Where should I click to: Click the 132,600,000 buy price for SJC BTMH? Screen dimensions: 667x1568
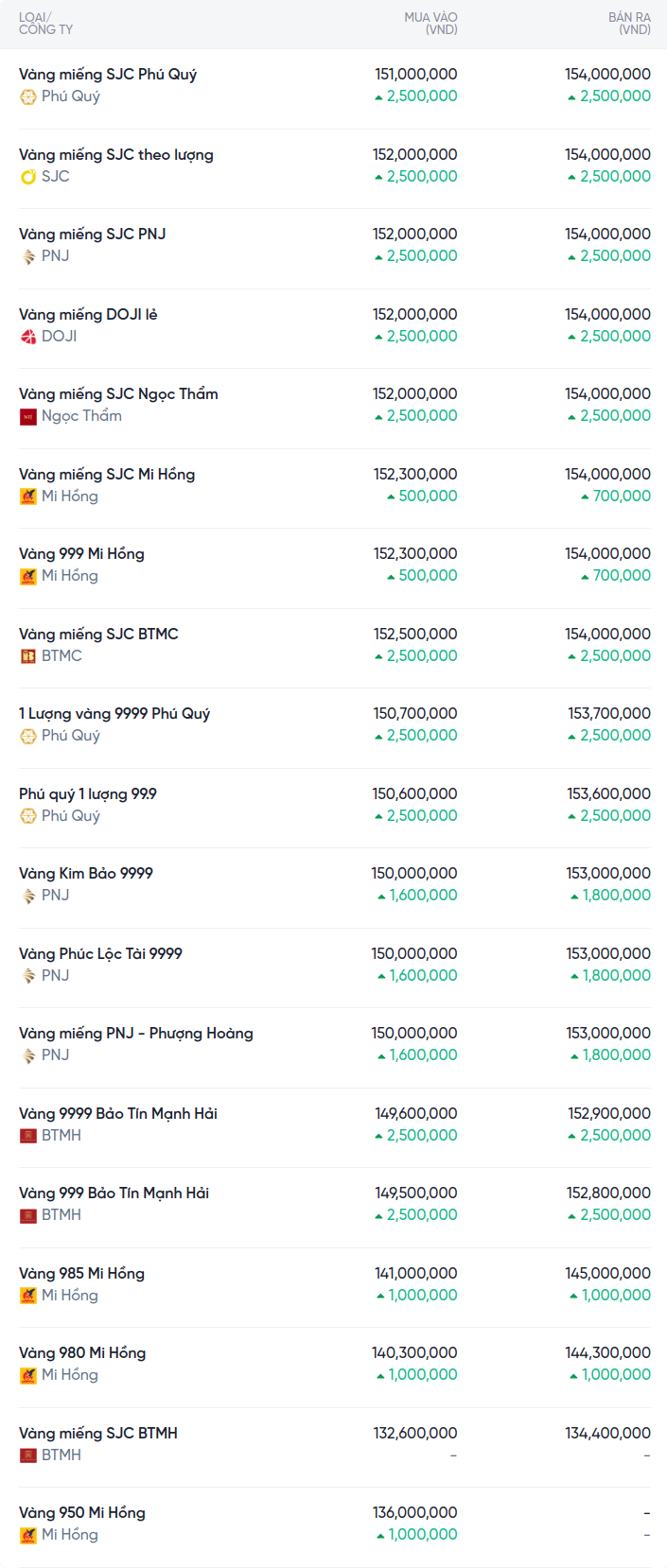pos(415,1434)
